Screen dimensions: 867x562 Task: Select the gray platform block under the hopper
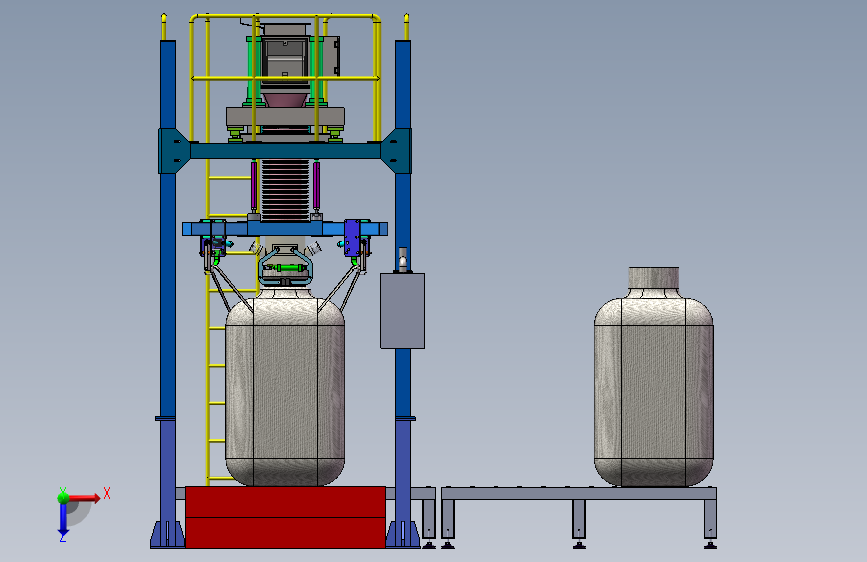coord(285,117)
